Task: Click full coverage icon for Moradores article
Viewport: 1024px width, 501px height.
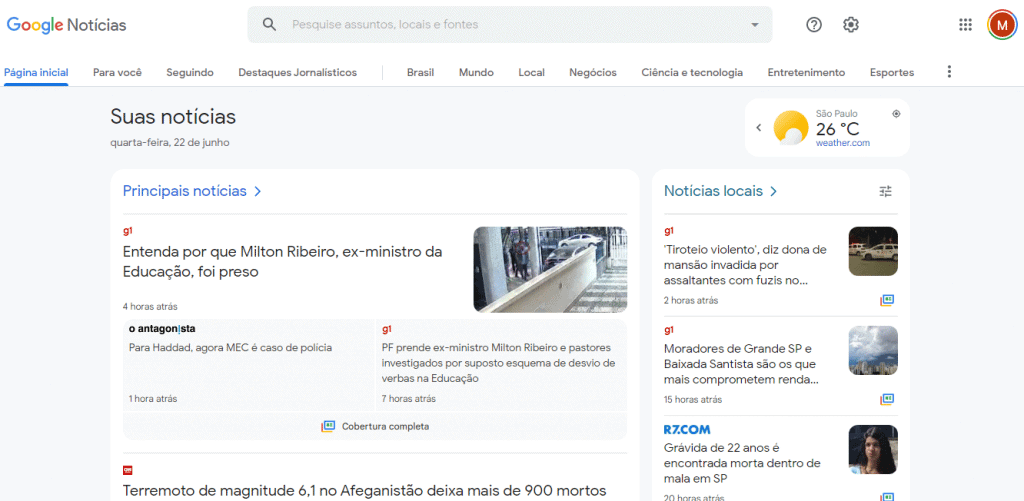Action: coord(886,399)
